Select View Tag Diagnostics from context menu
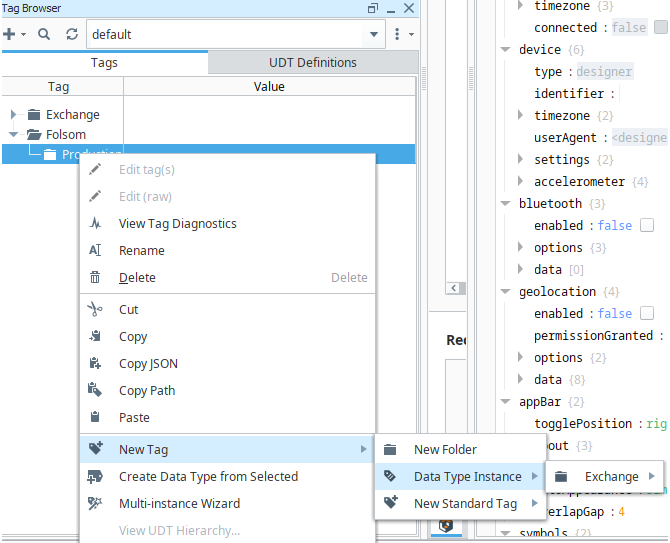The height and width of the screenshot is (543, 670). 177,224
